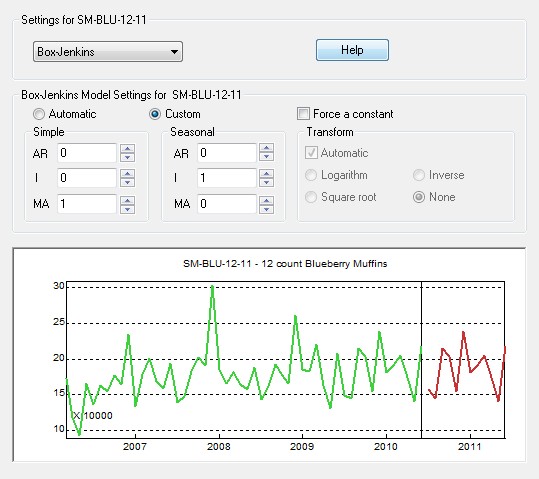Viewport: 539px width, 479px height.
Task: Click the Simple MA value field
Action: click(x=87, y=204)
